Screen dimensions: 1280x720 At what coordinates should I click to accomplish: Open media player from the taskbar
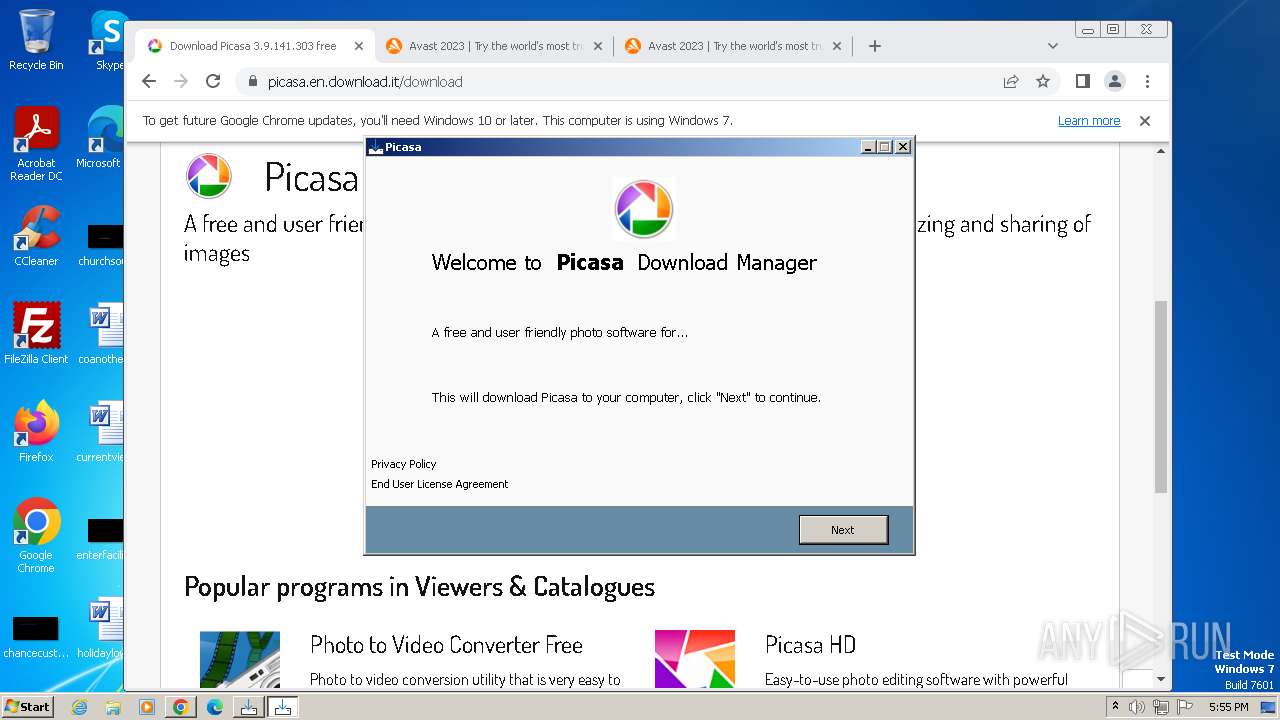point(146,707)
